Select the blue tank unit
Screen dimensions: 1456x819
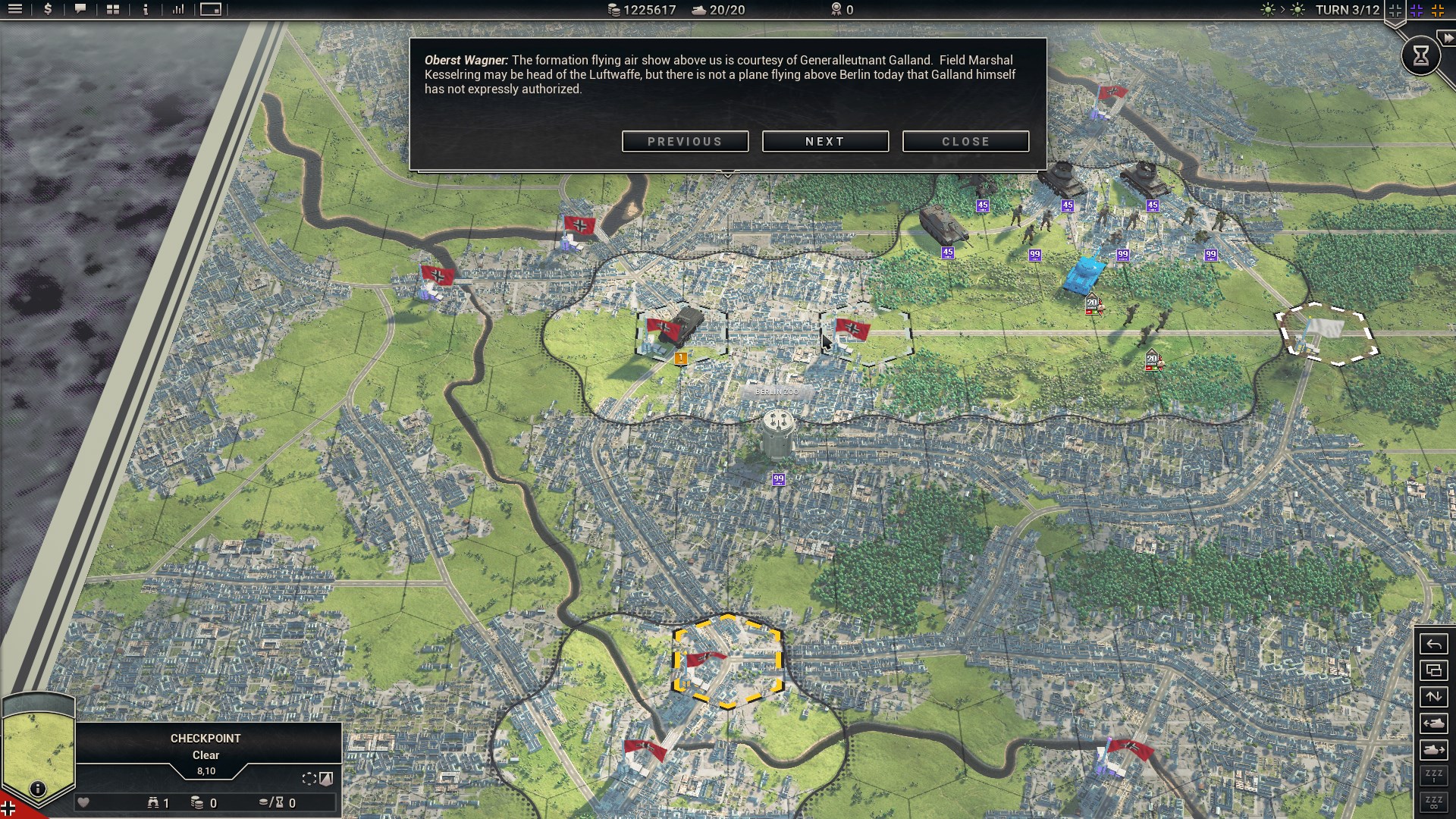pyautogui.click(x=1084, y=274)
